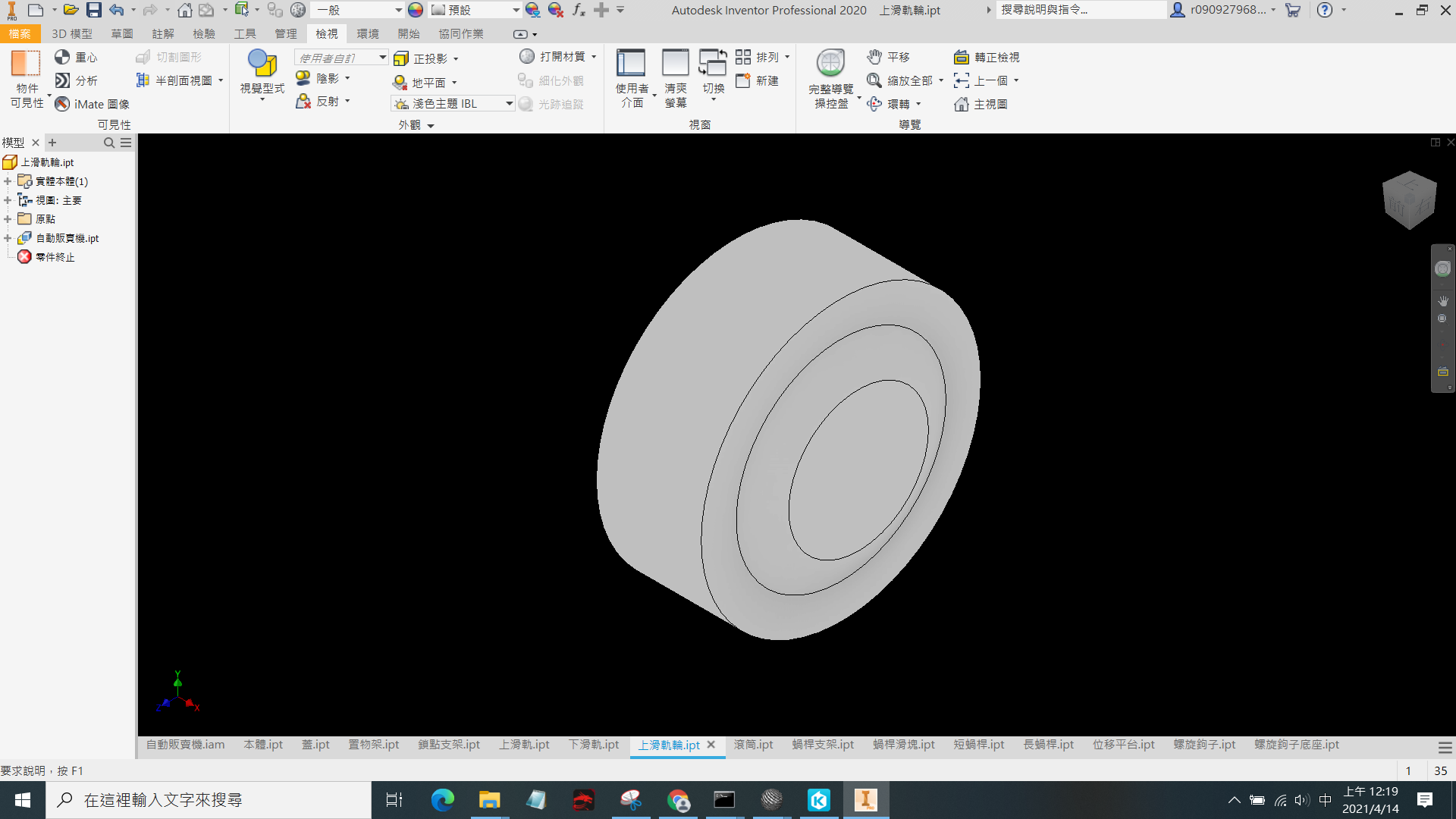Toggle the 地平面 ground plane display
Viewport: 1456px width, 819px height.
pyautogui.click(x=400, y=82)
